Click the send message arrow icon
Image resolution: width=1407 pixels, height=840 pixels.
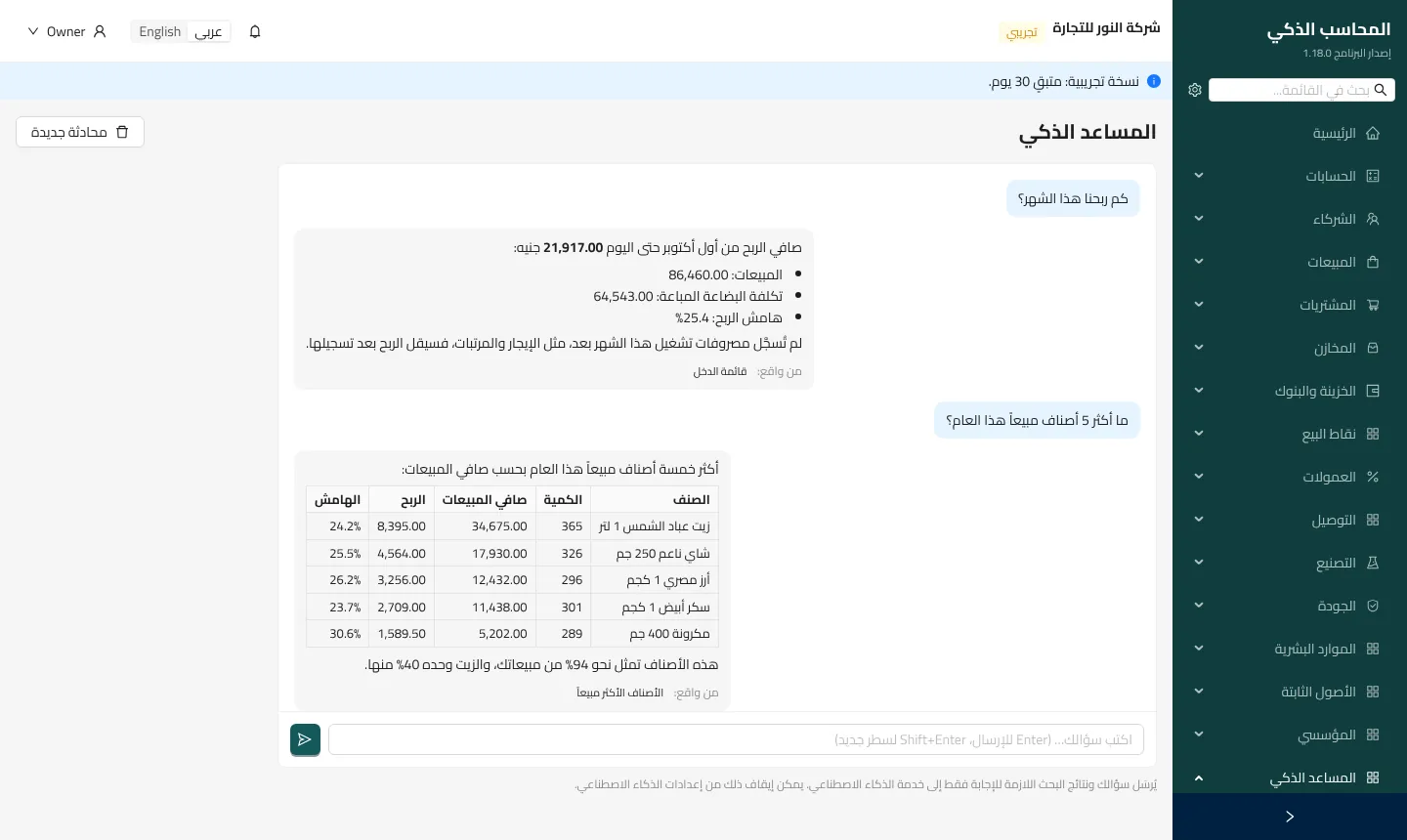305,739
